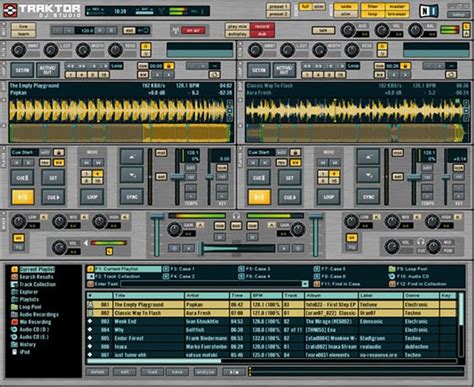Click the crossfader handle
The width and height of the screenshot is (474, 387).
[x=201, y=248]
